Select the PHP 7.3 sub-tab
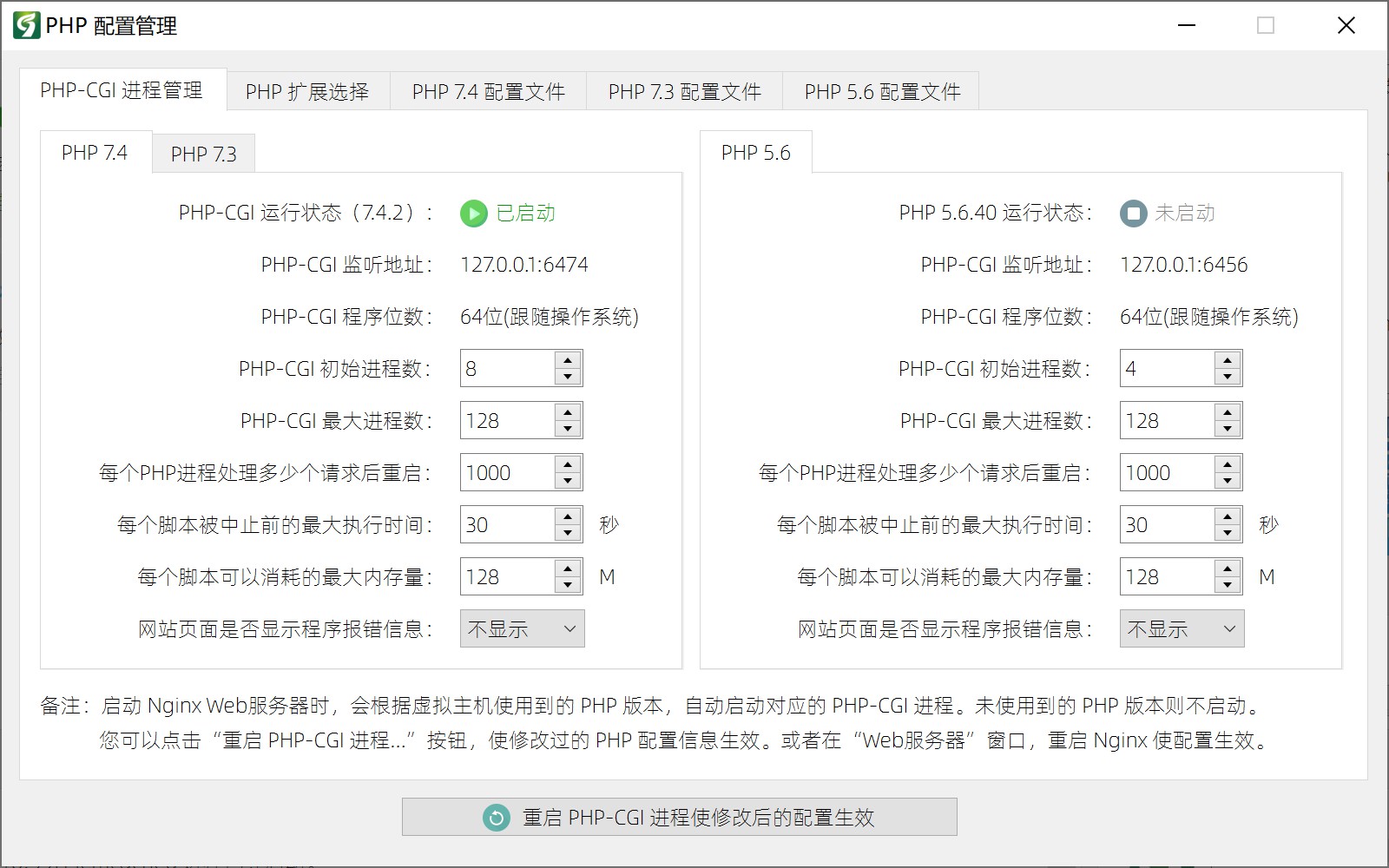The image size is (1389, 868). point(203,155)
